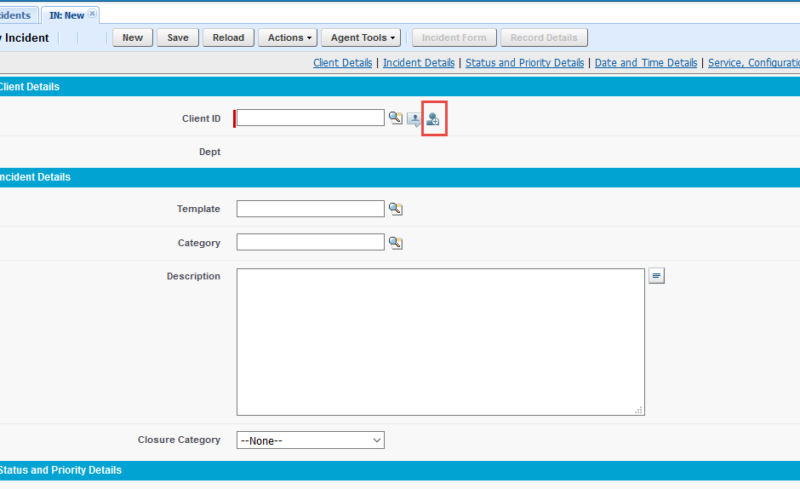Viewport: 800px width, 489px height.
Task: Click the Save button
Action: pos(177,38)
